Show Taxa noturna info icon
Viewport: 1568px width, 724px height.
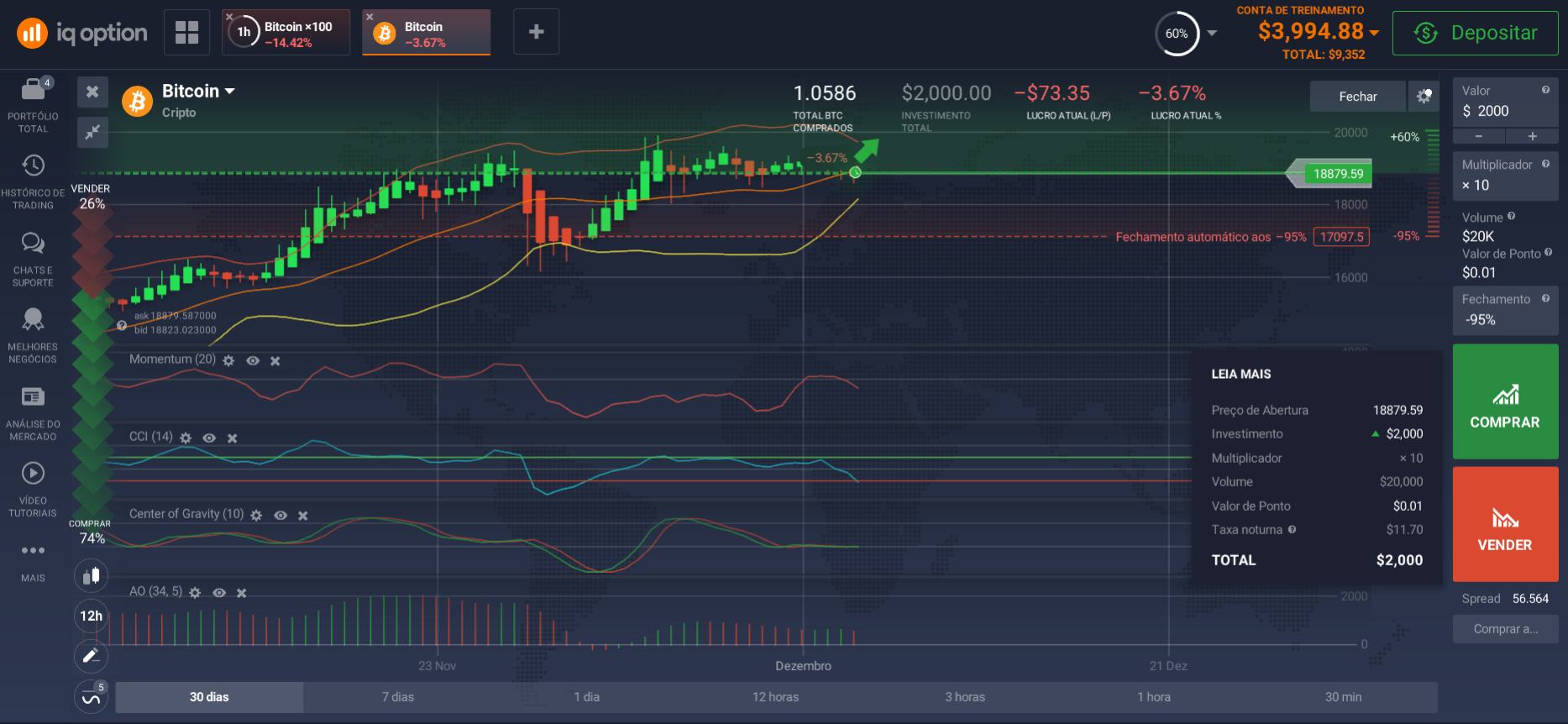pos(1292,530)
